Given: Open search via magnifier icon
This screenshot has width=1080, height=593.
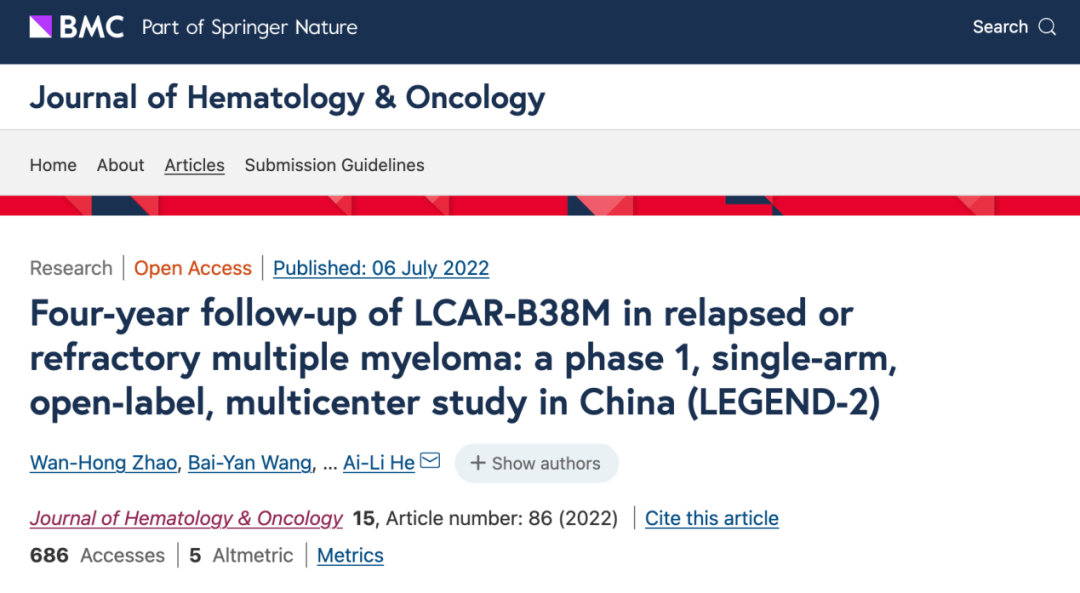Looking at the screenshot, I should point(1047,27).
